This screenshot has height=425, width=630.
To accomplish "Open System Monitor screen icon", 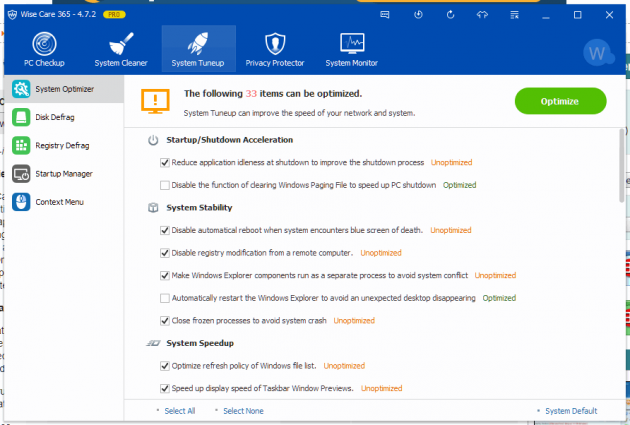I will pos(351,45).
